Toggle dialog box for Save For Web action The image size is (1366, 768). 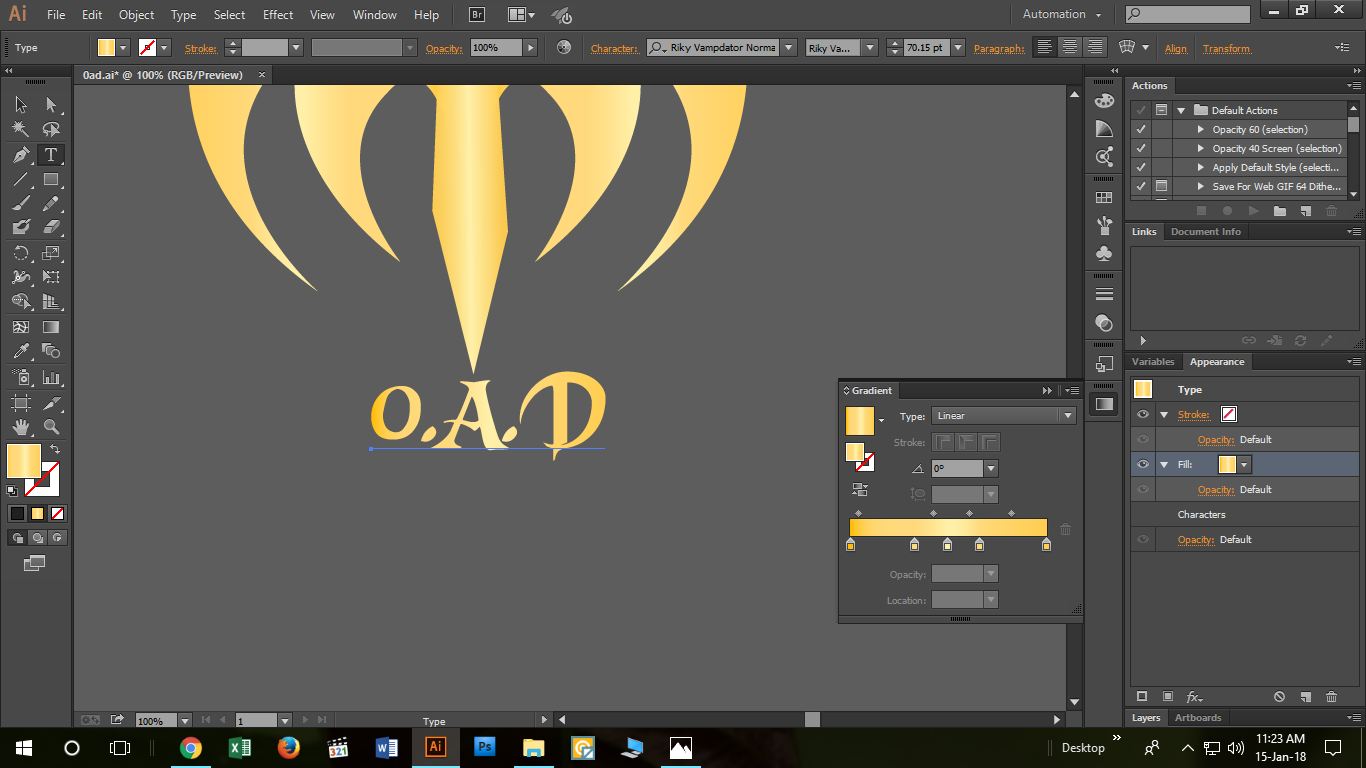[1161, 186]
